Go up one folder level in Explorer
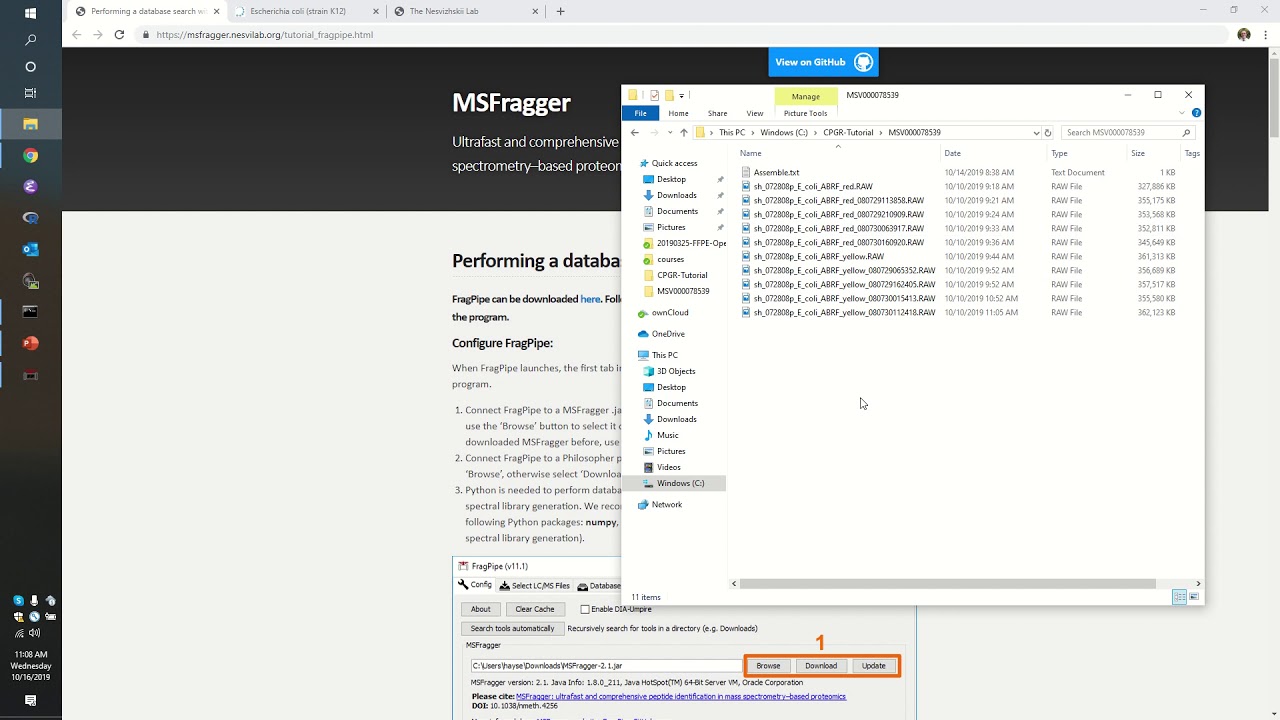The width and height of the screenshot is (1280, 720). [683, 132]
